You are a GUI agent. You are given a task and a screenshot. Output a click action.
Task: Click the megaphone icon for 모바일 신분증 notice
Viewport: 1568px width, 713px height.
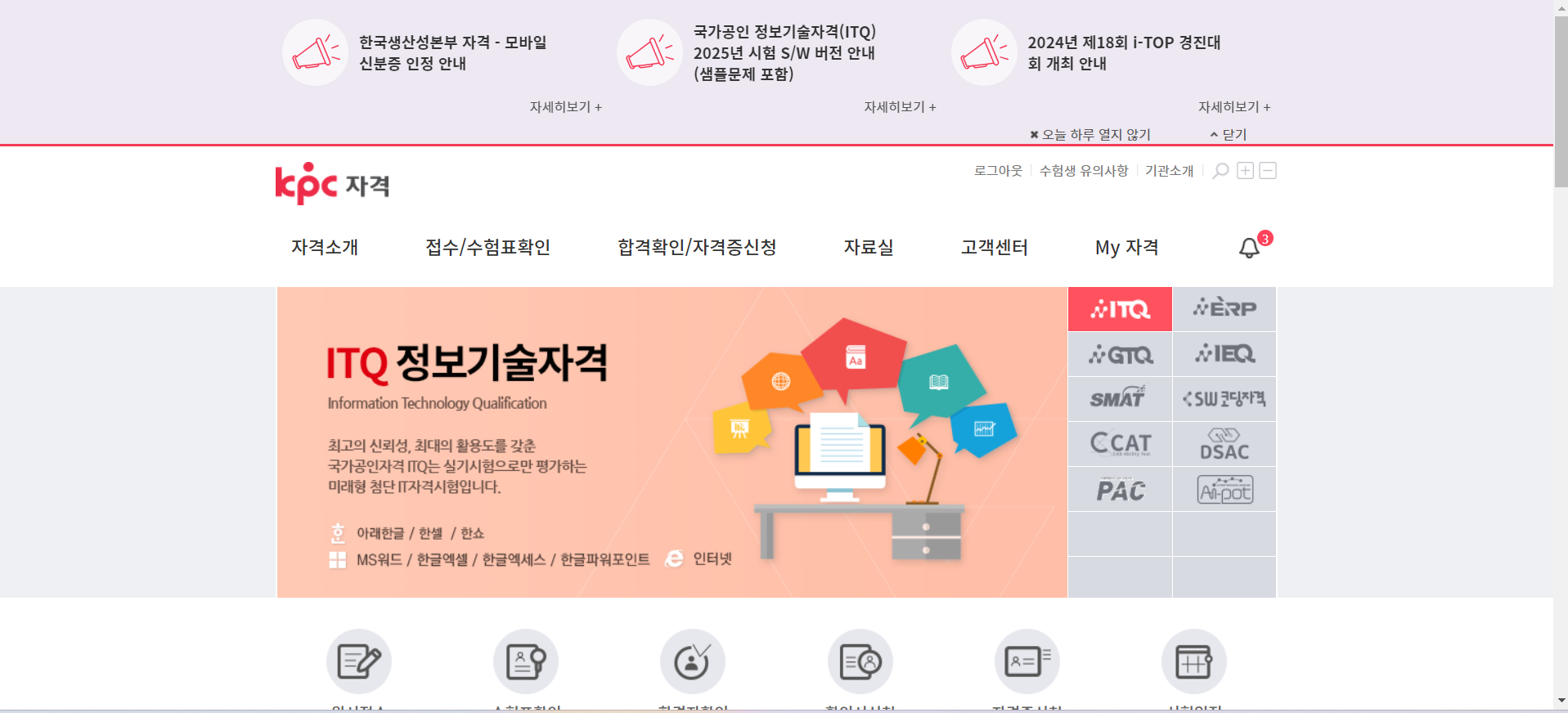pos(316,52)
